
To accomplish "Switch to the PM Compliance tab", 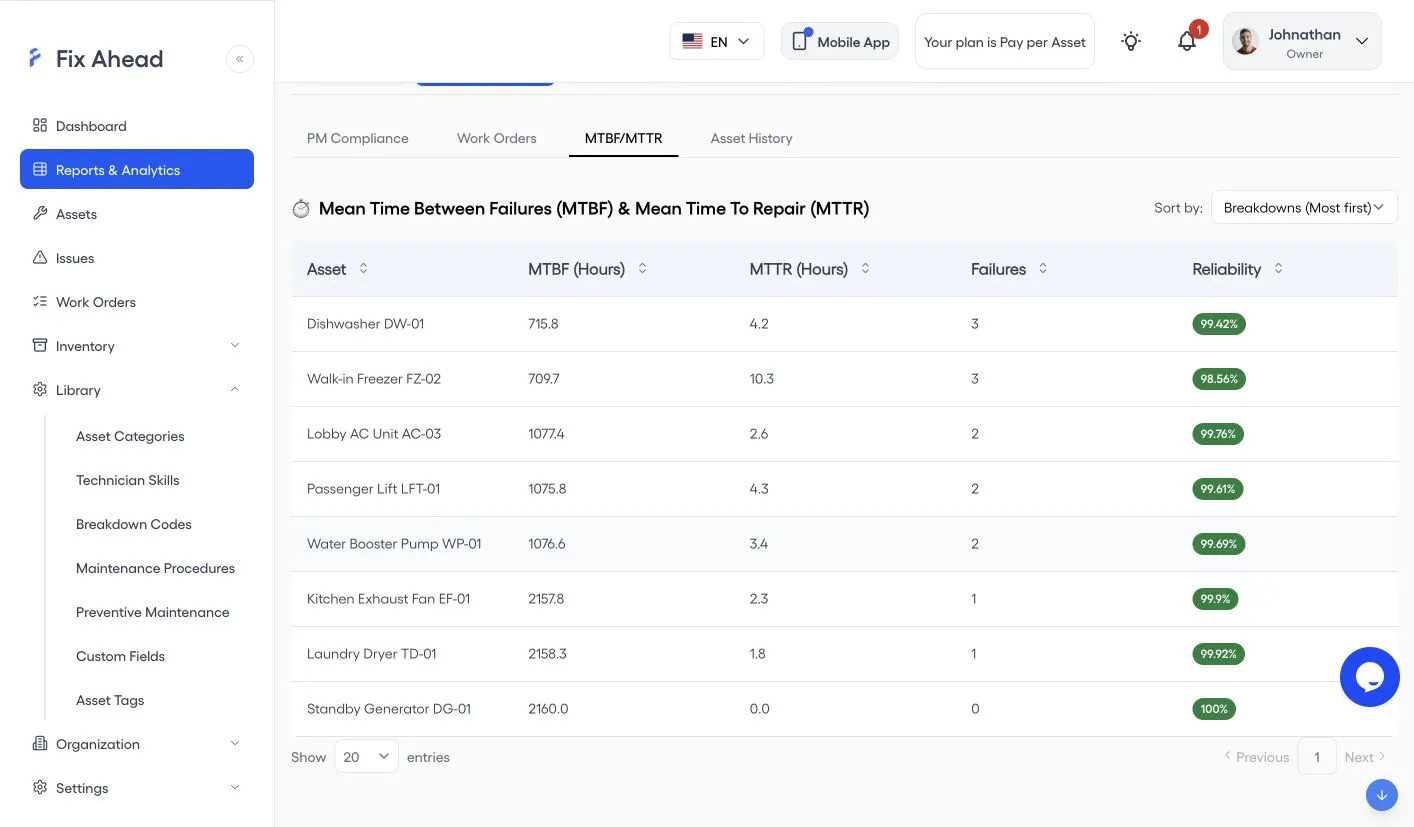I will click(x=358, y=138).
